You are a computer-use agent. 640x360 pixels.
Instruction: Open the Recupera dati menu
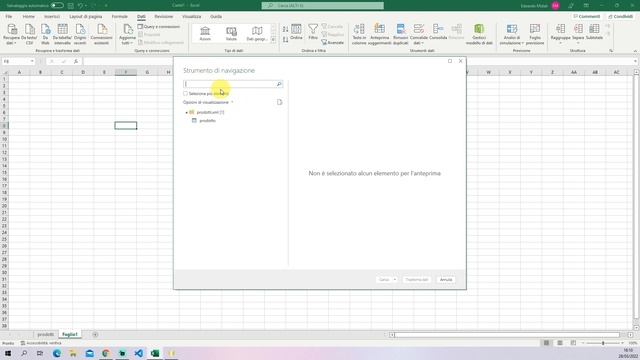(11, 34)
